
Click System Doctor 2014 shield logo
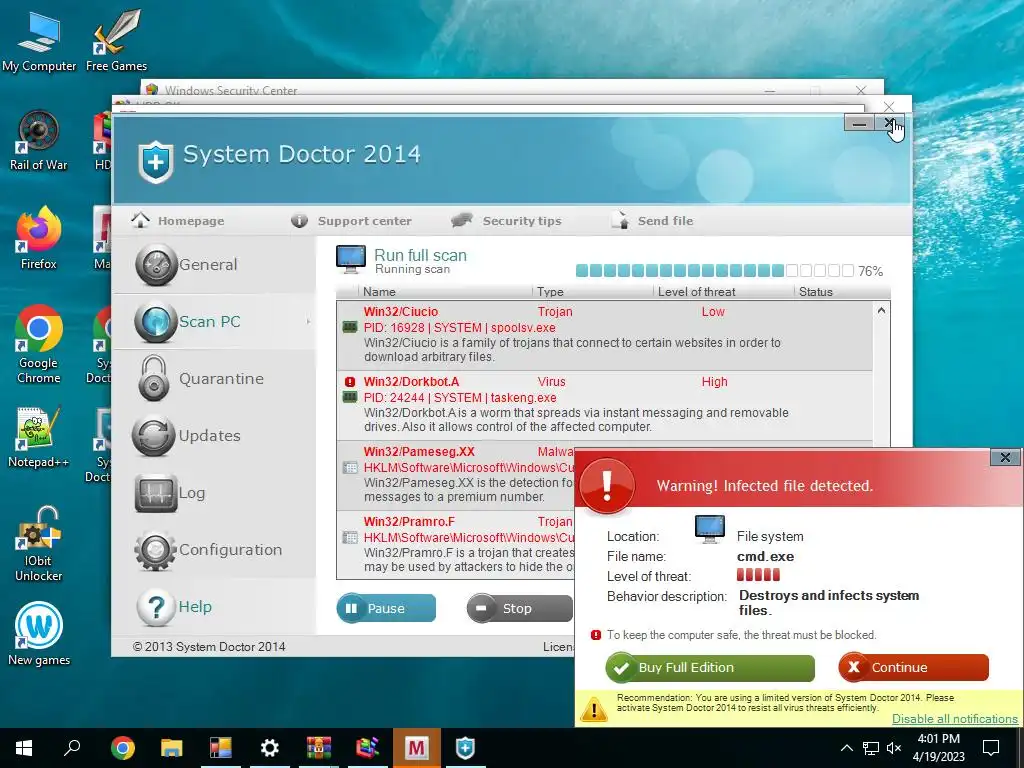(155, 161)
